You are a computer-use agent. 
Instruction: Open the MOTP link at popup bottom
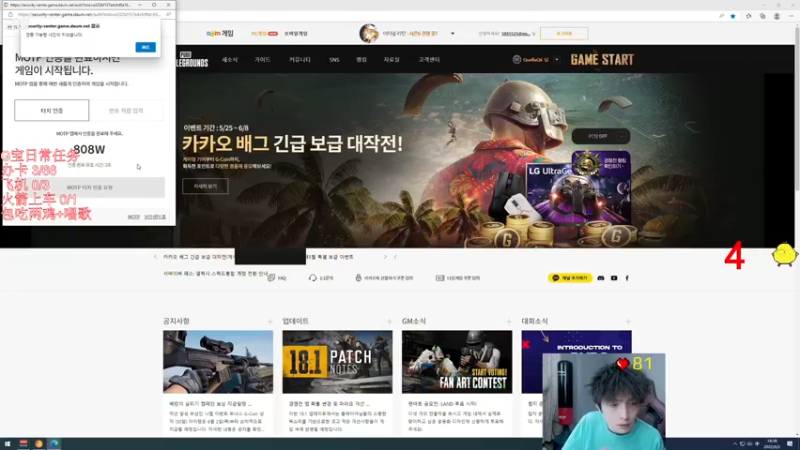point(134,217)
